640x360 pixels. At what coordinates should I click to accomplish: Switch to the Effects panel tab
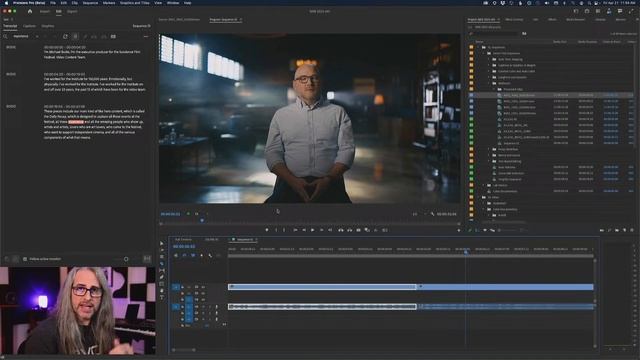click(x=552, y=20)
